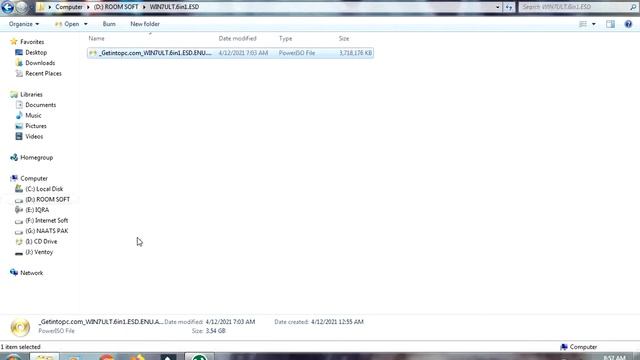Open Libraries in the navigation pane
Screen dimensions: 640x360
click(31, 94)
